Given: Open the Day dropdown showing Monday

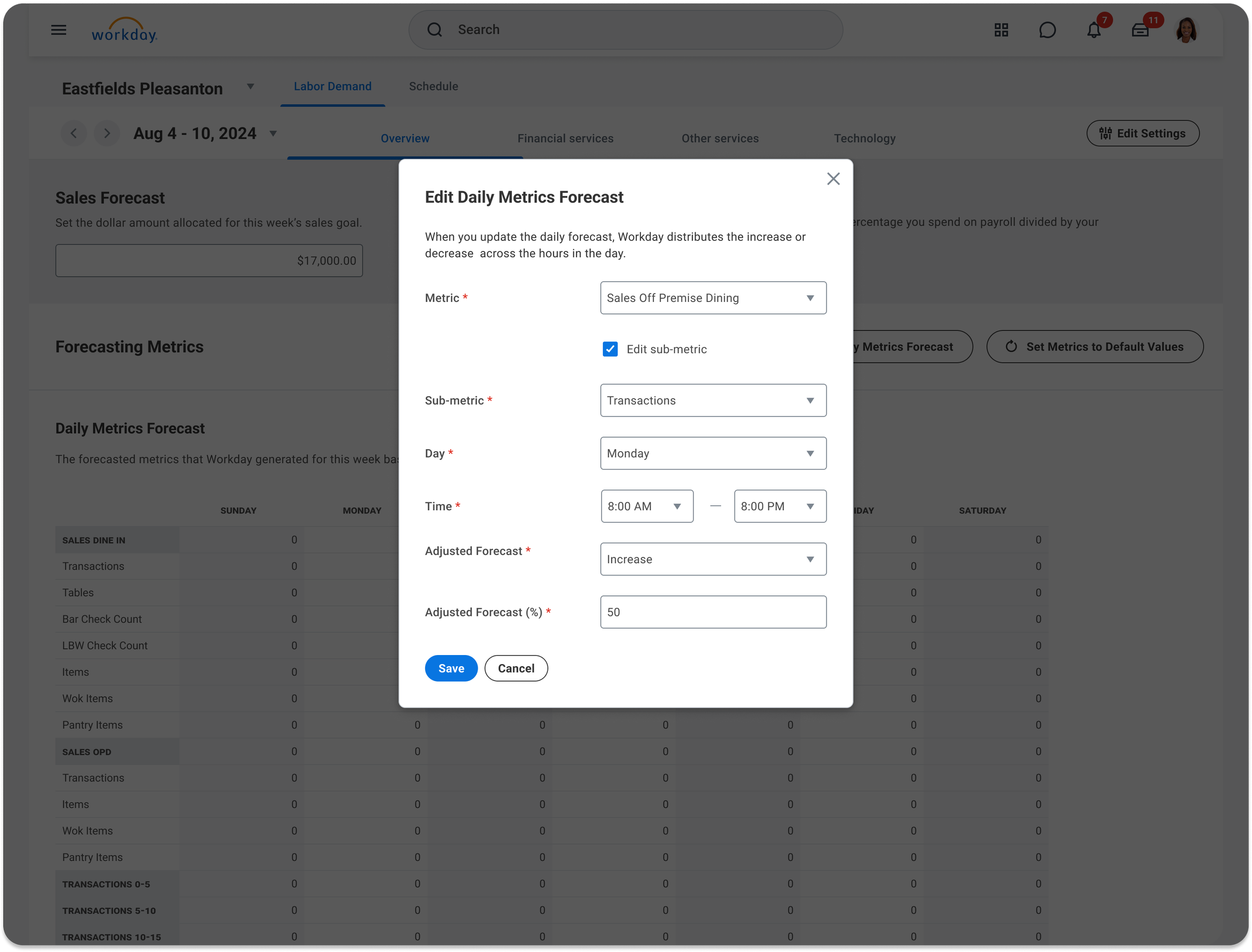Looking at the screenshot, I should (713, 453).
